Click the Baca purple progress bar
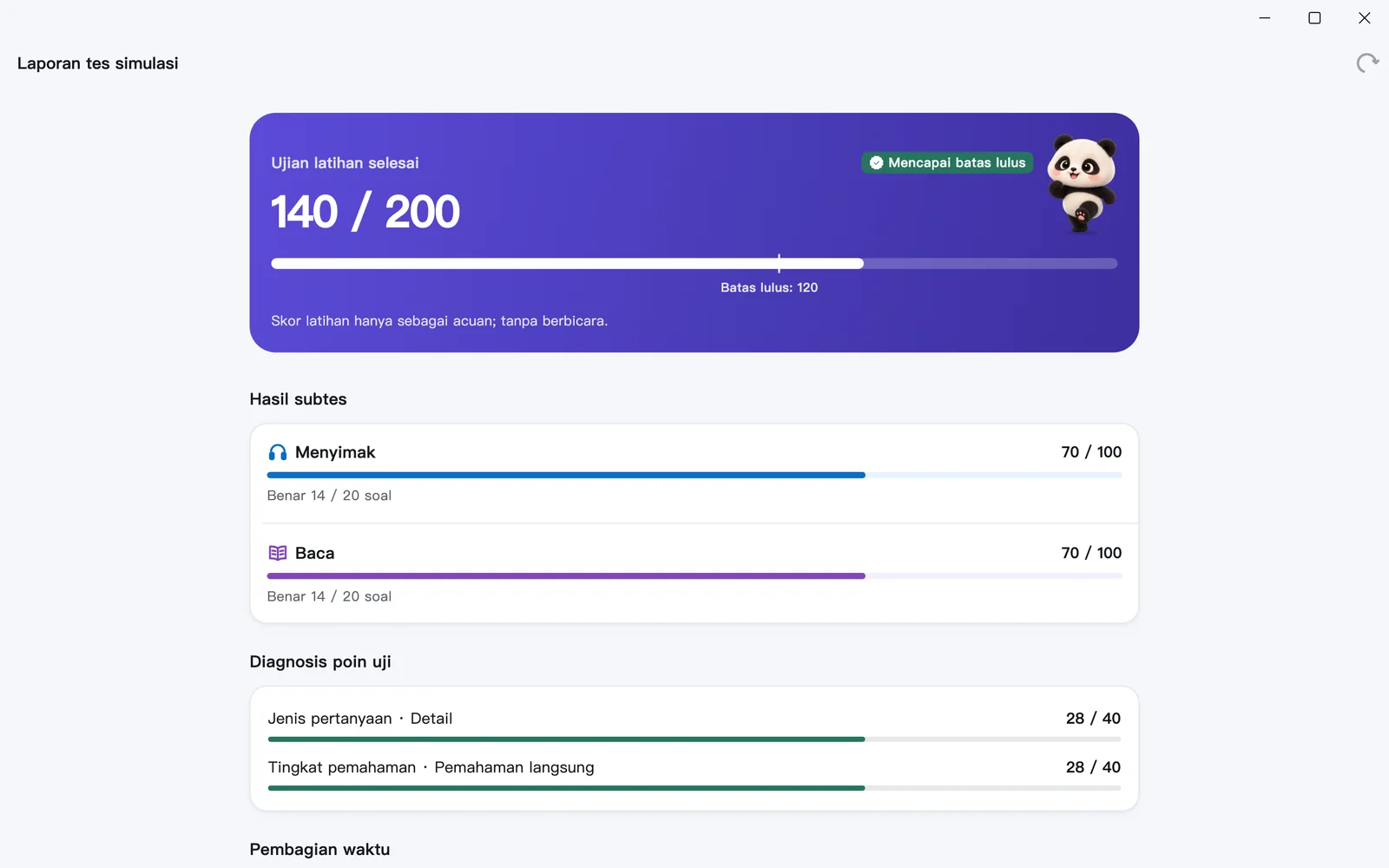The height and width of the screenshot is (868, 1389). [x=694, y=575]
